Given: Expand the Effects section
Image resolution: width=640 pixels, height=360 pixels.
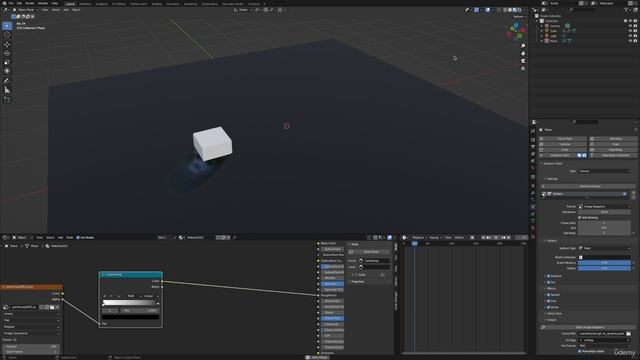Looking at the screenshot, I should click(551, 289).
